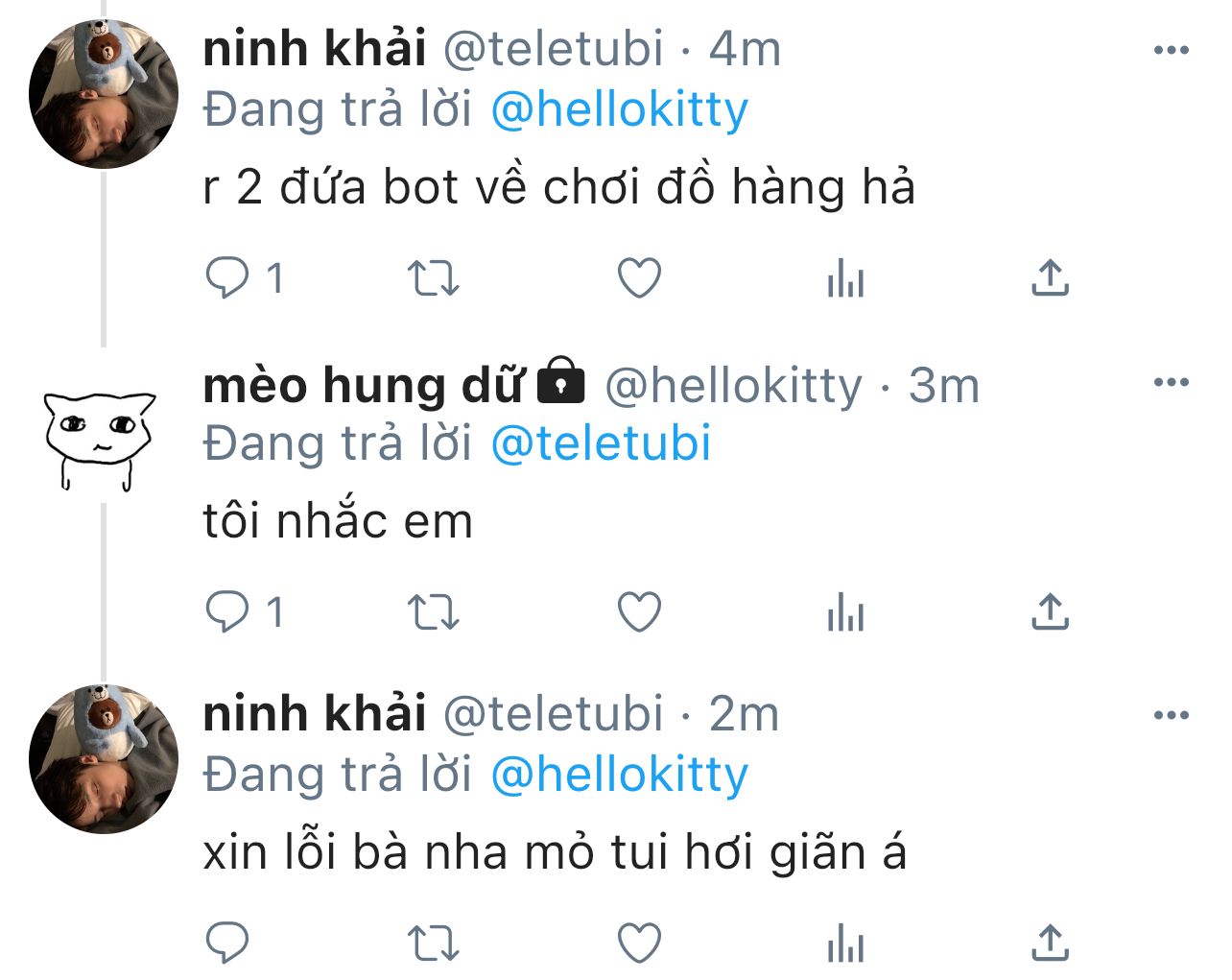Share the first ninh khải tweet
This screenshot has width=1232, height=980.
[1050, 277]
